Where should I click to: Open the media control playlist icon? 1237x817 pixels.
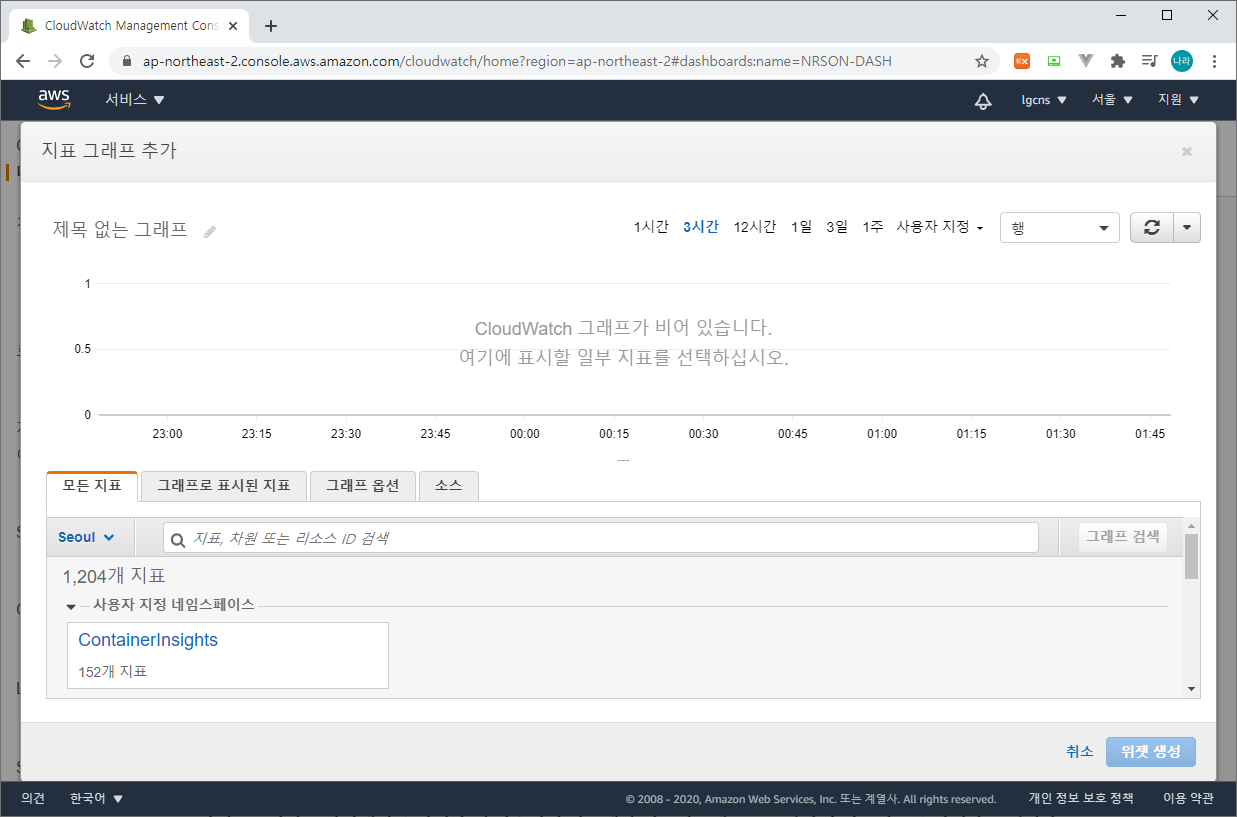point(1150,61)
